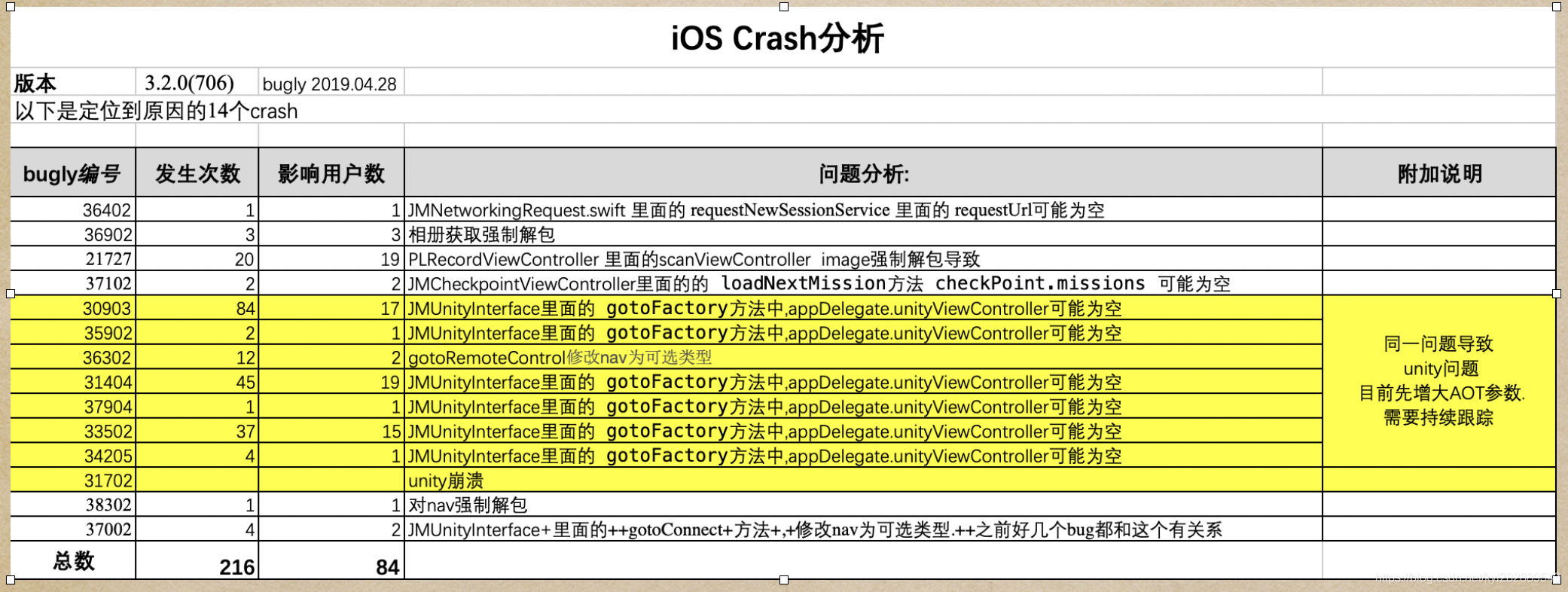The height and width of the screenshot is (592, 1568).
Task: Click the "影响用户数" column header
Action: (331, 172)
